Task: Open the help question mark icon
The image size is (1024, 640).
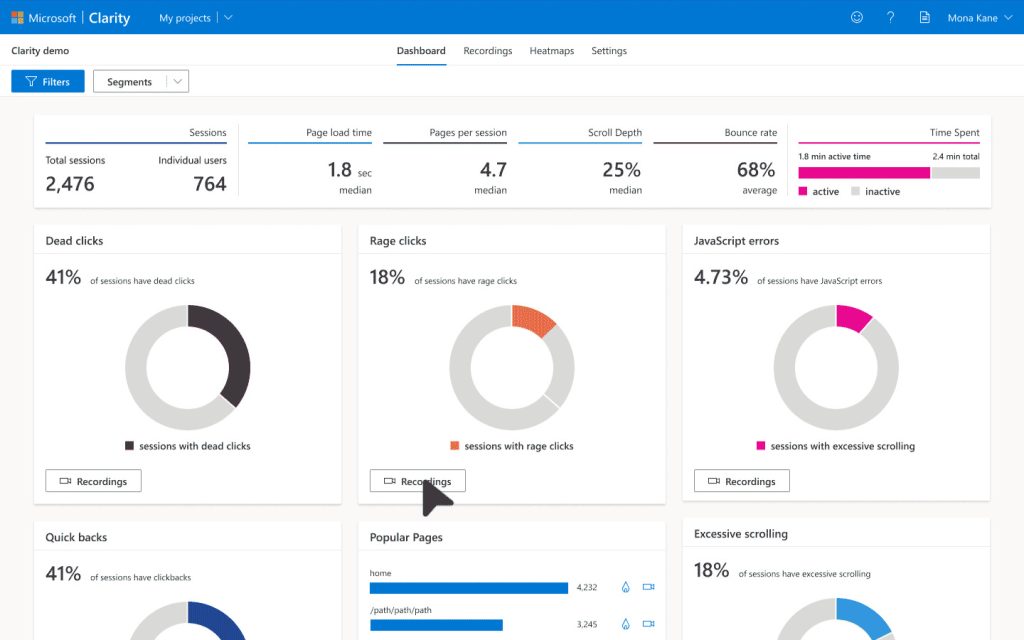Action: [x=890, y=17]
